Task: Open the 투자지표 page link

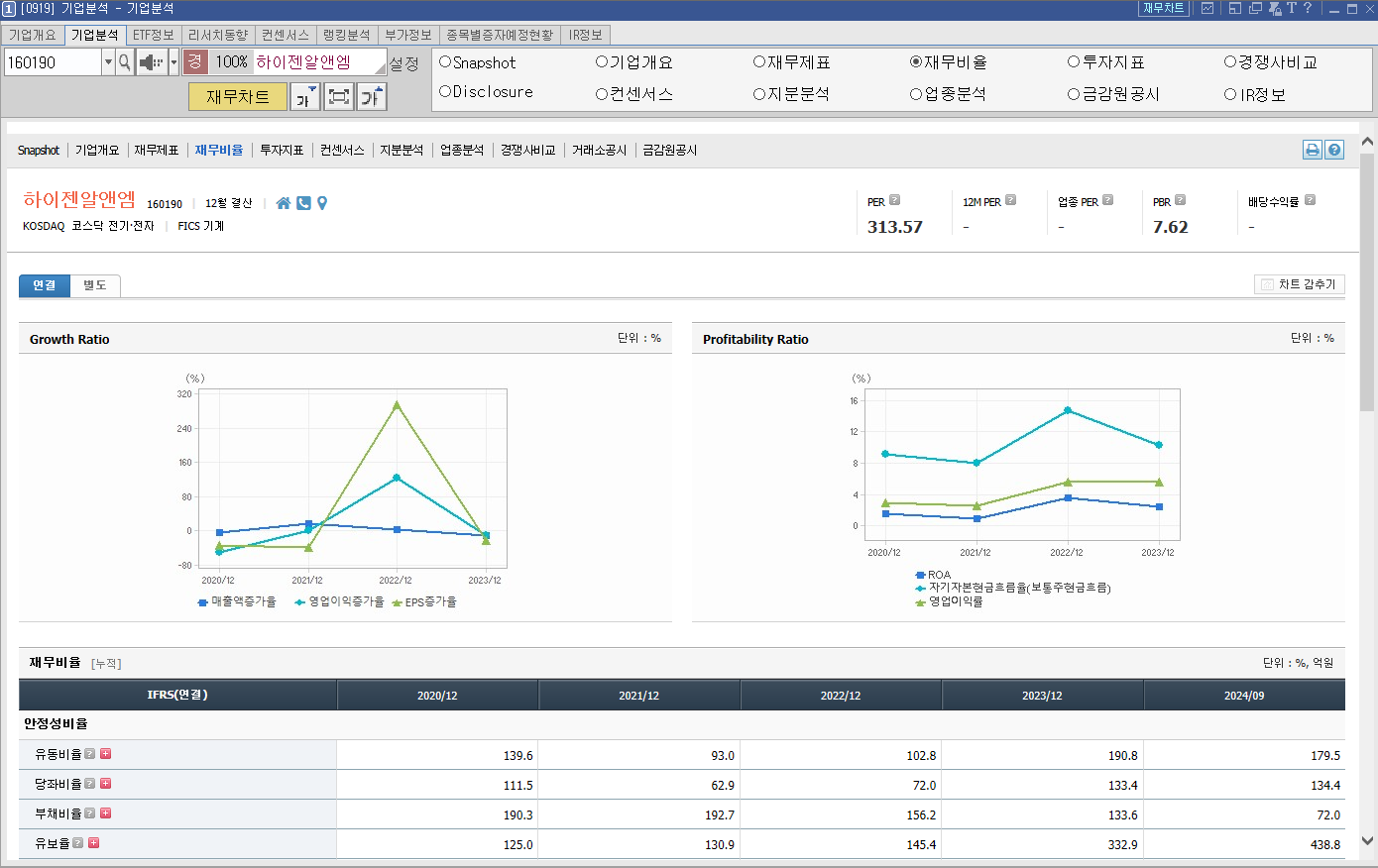Action: coord(282,151)
